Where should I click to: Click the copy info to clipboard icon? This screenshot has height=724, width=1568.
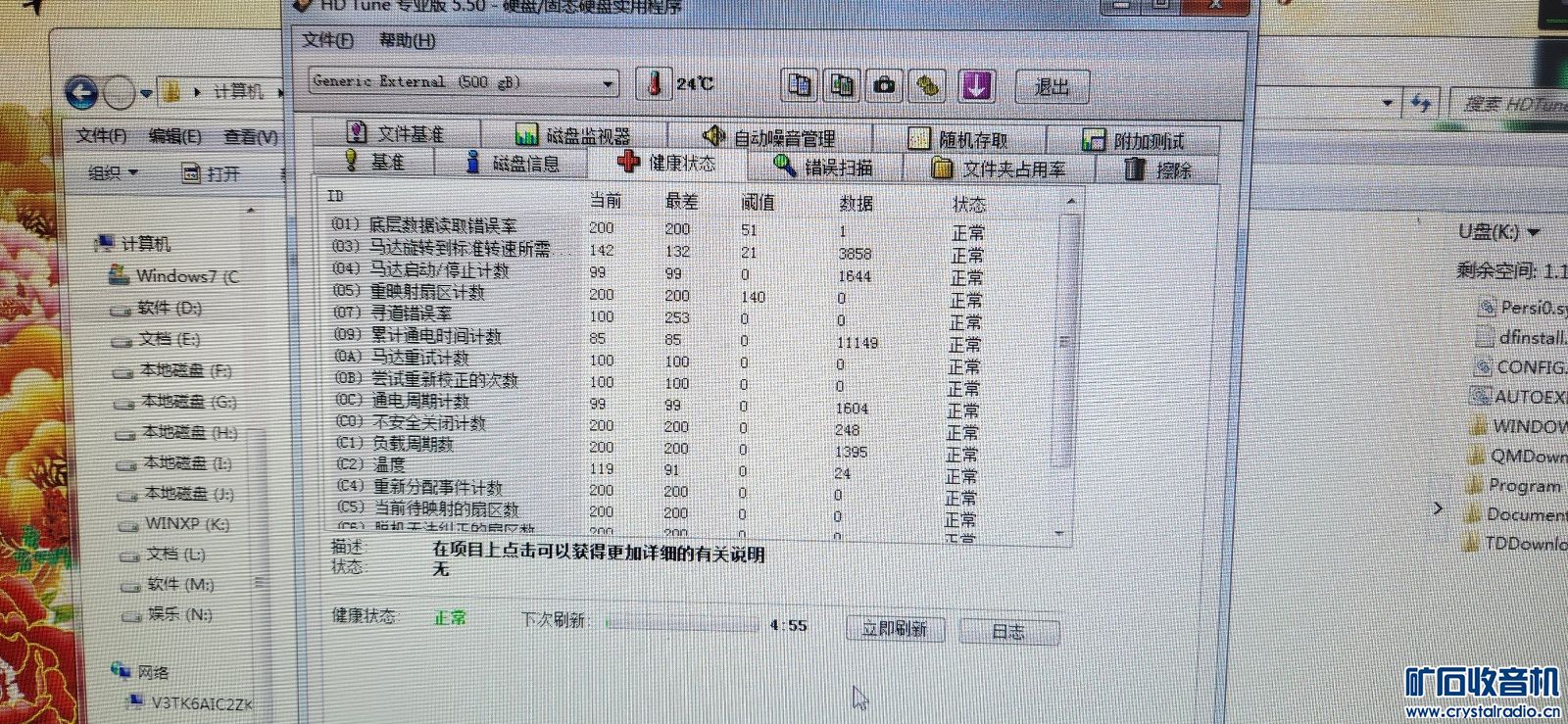800,85
